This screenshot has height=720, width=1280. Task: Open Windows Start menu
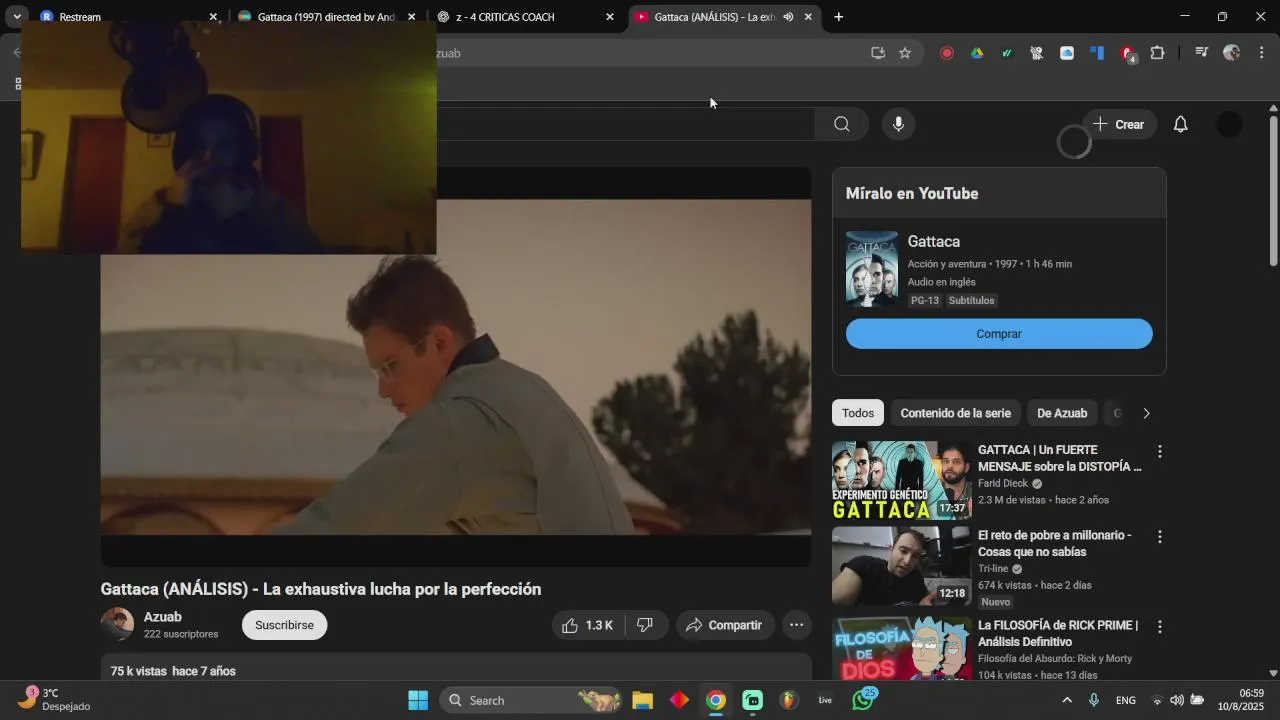click(x=418, y=700)
